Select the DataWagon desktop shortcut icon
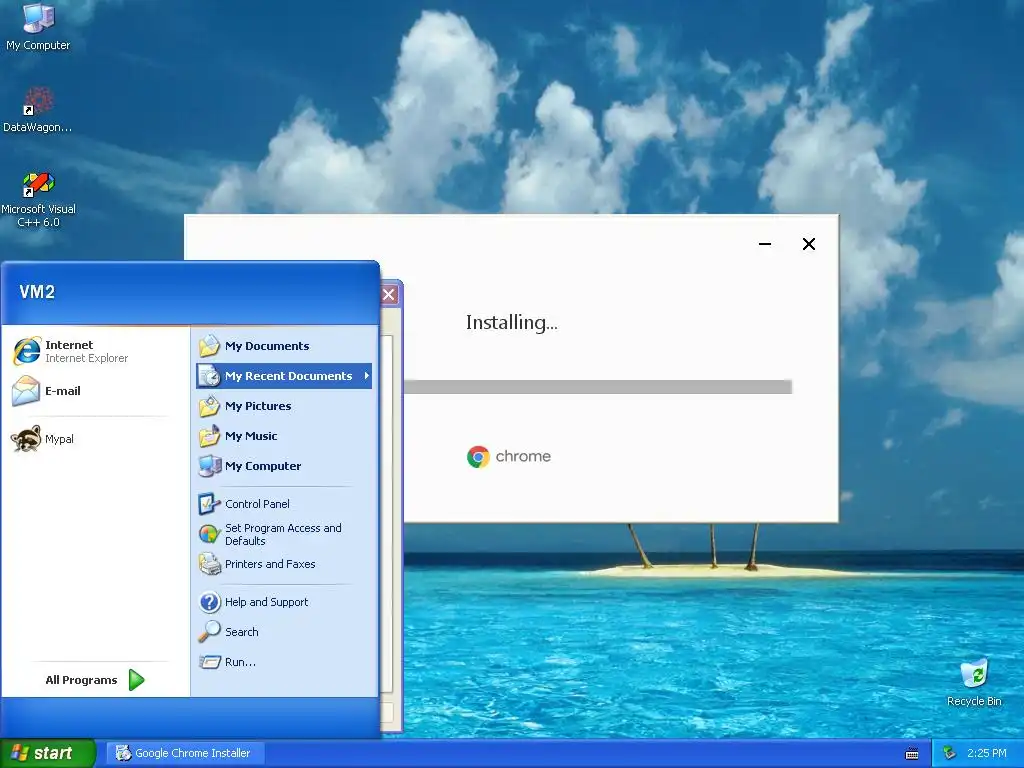Viewport: 1024px width, 768px height. [x=38, y=101]
